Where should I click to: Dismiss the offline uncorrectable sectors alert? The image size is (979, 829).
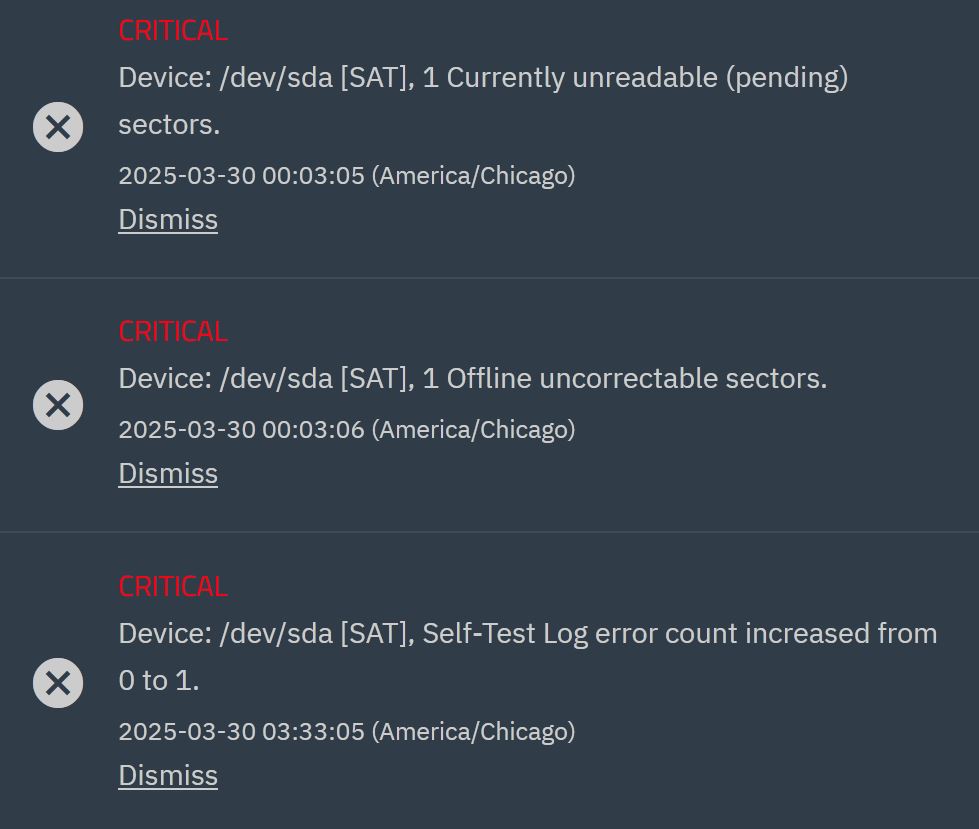(x=168, y=473)
